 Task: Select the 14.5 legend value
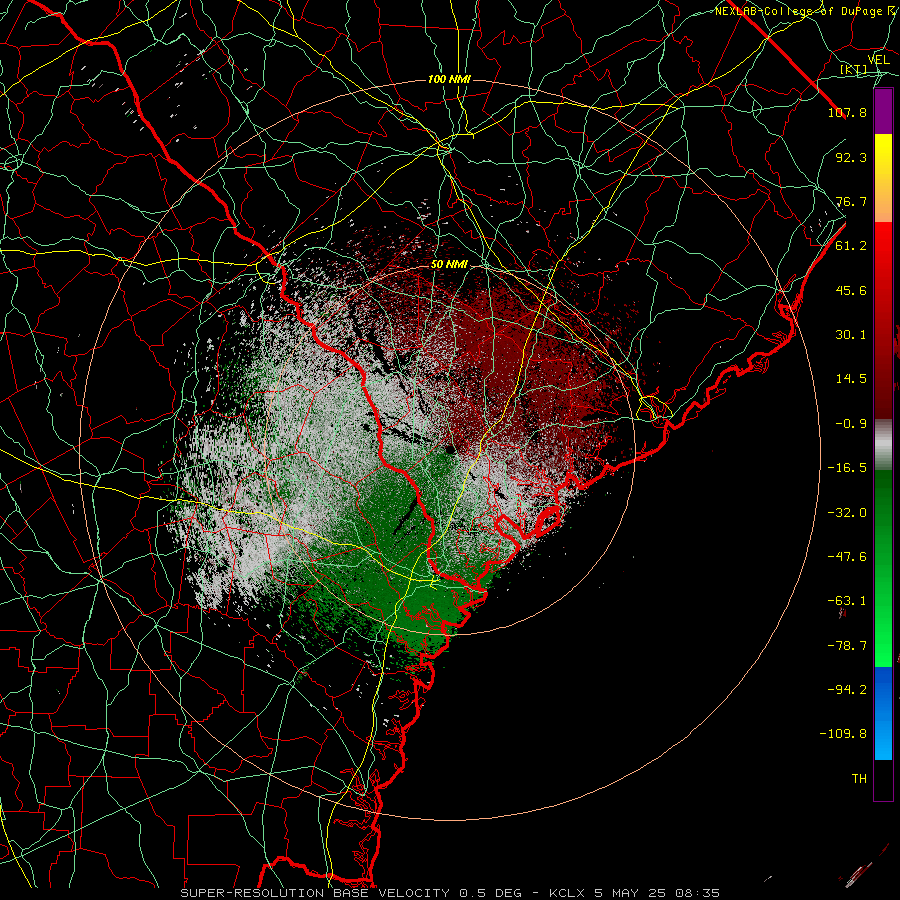[851, 379]
